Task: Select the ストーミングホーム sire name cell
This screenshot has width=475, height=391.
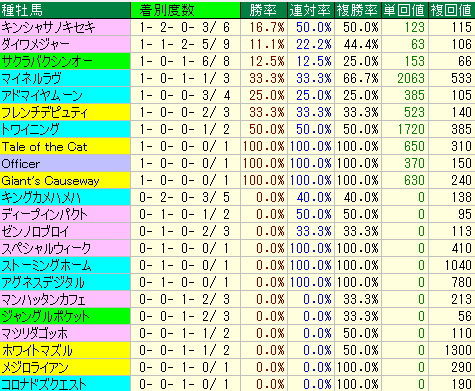Action: tap(65, 265)
